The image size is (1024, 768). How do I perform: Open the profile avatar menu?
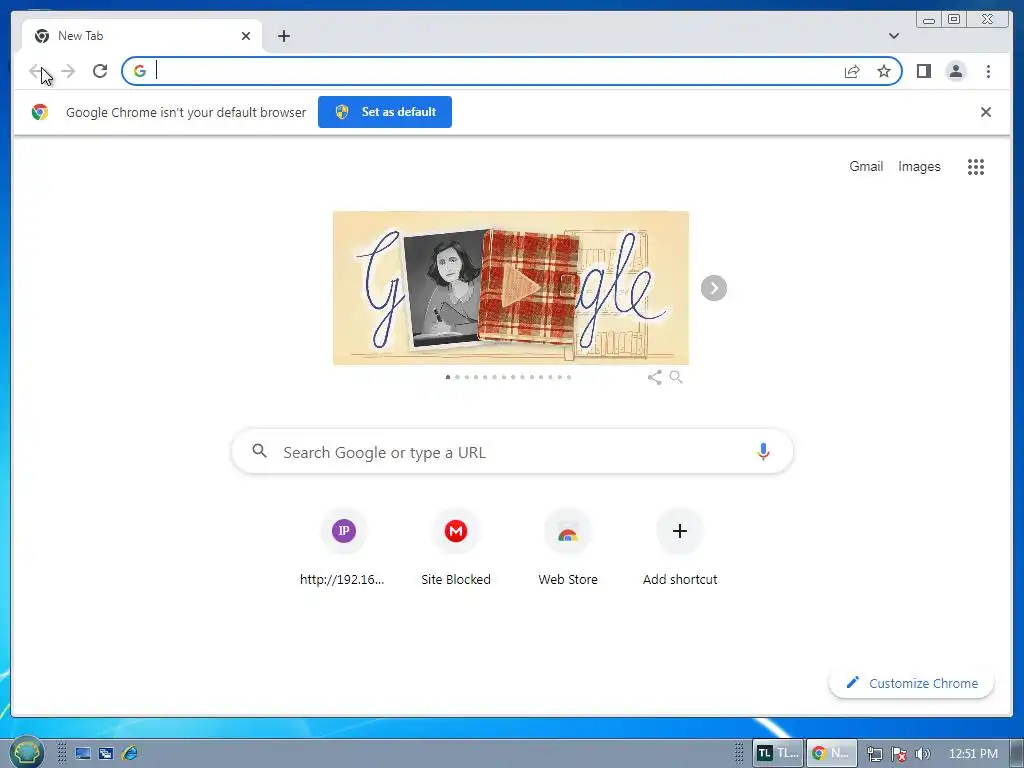[955, 71]
